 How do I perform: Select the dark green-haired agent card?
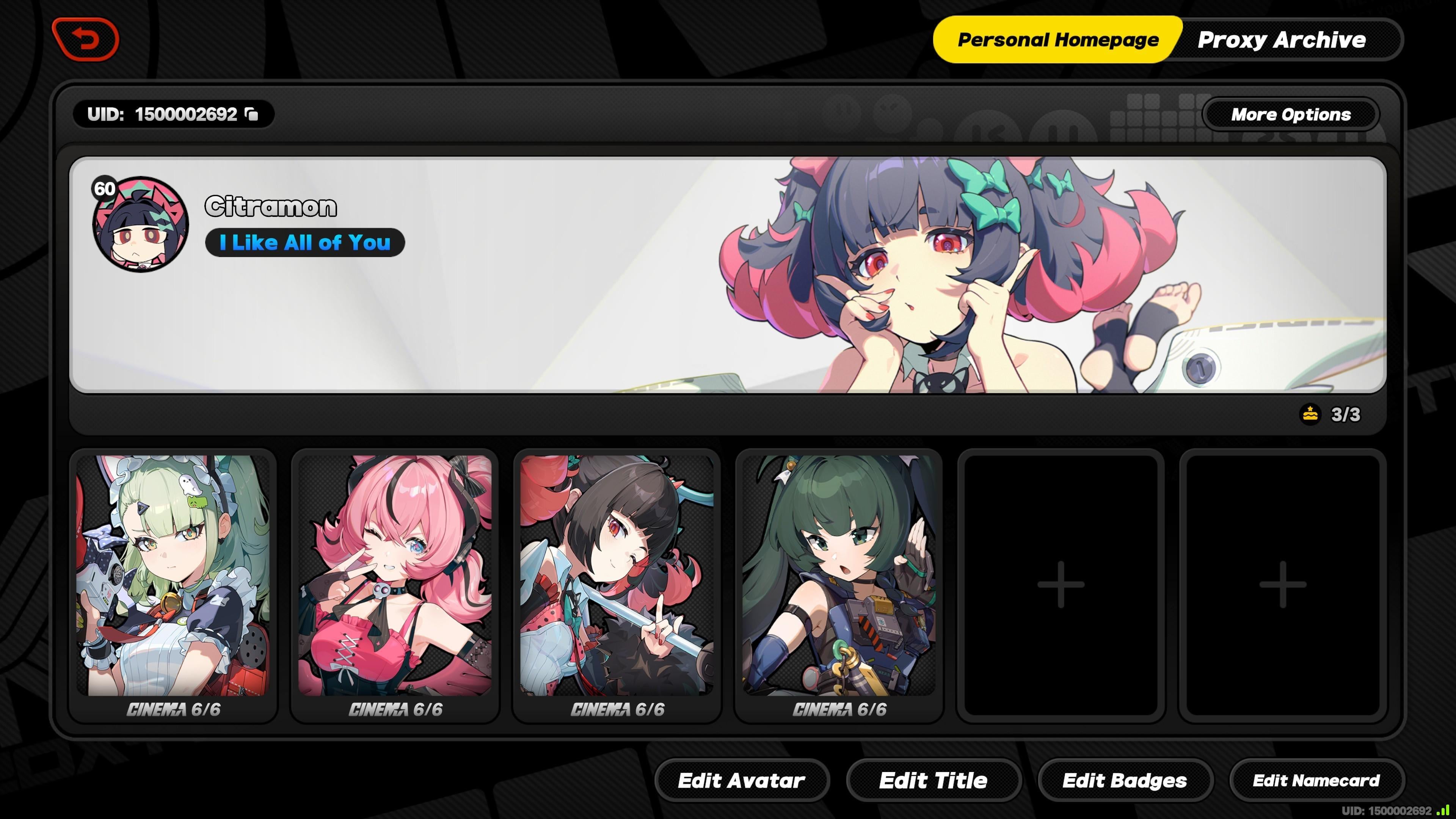[x=839, y=585]
